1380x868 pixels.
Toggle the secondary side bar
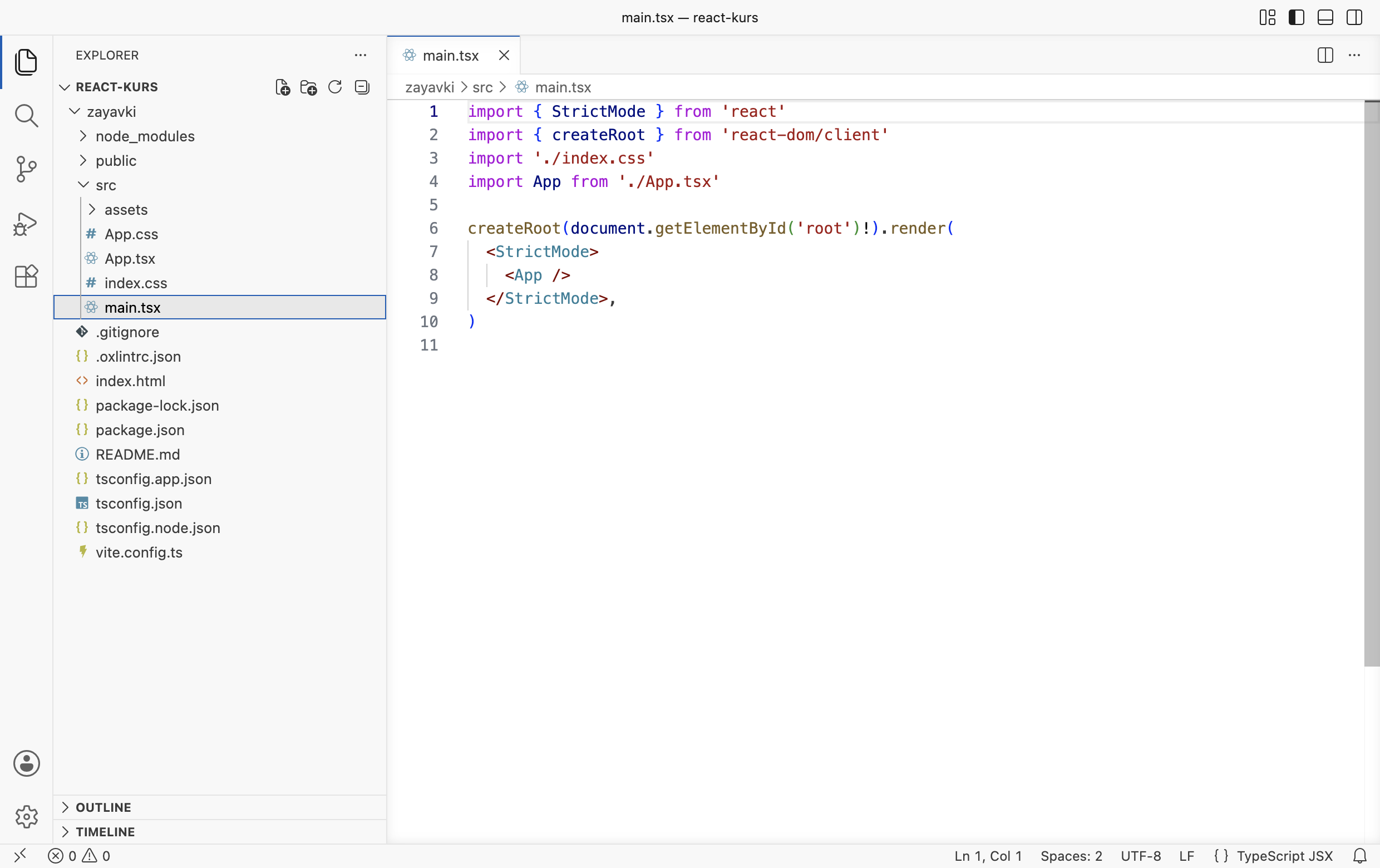coord(1354,17)
